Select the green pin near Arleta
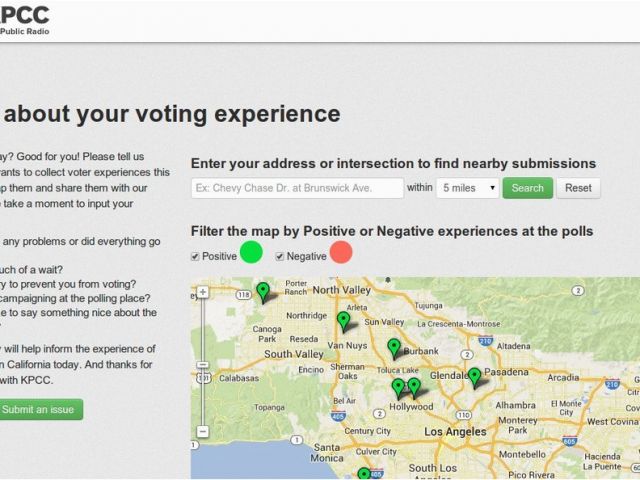The width and height of the screenshot is (640, 480). pos(344,322)
